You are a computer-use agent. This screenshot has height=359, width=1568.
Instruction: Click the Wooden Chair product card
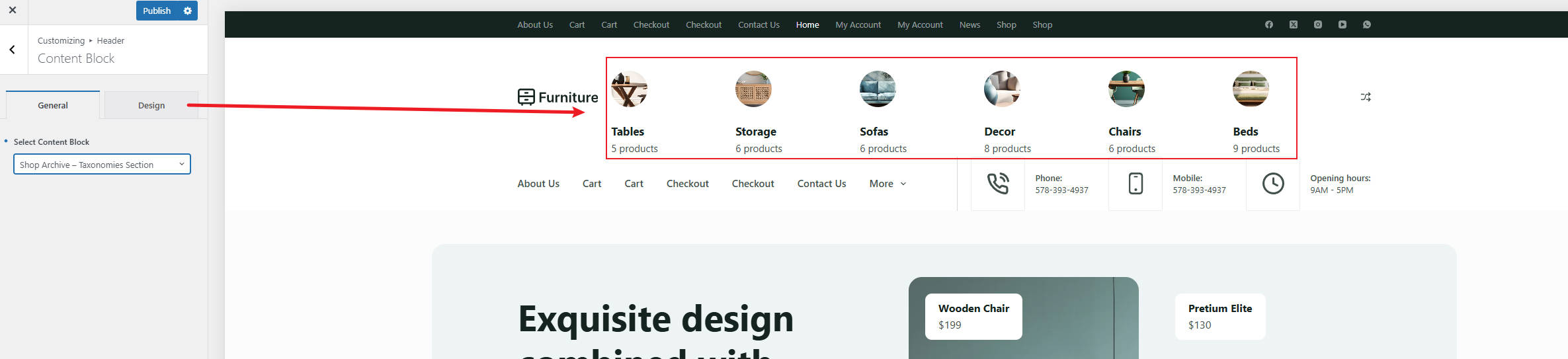[973, 317]
